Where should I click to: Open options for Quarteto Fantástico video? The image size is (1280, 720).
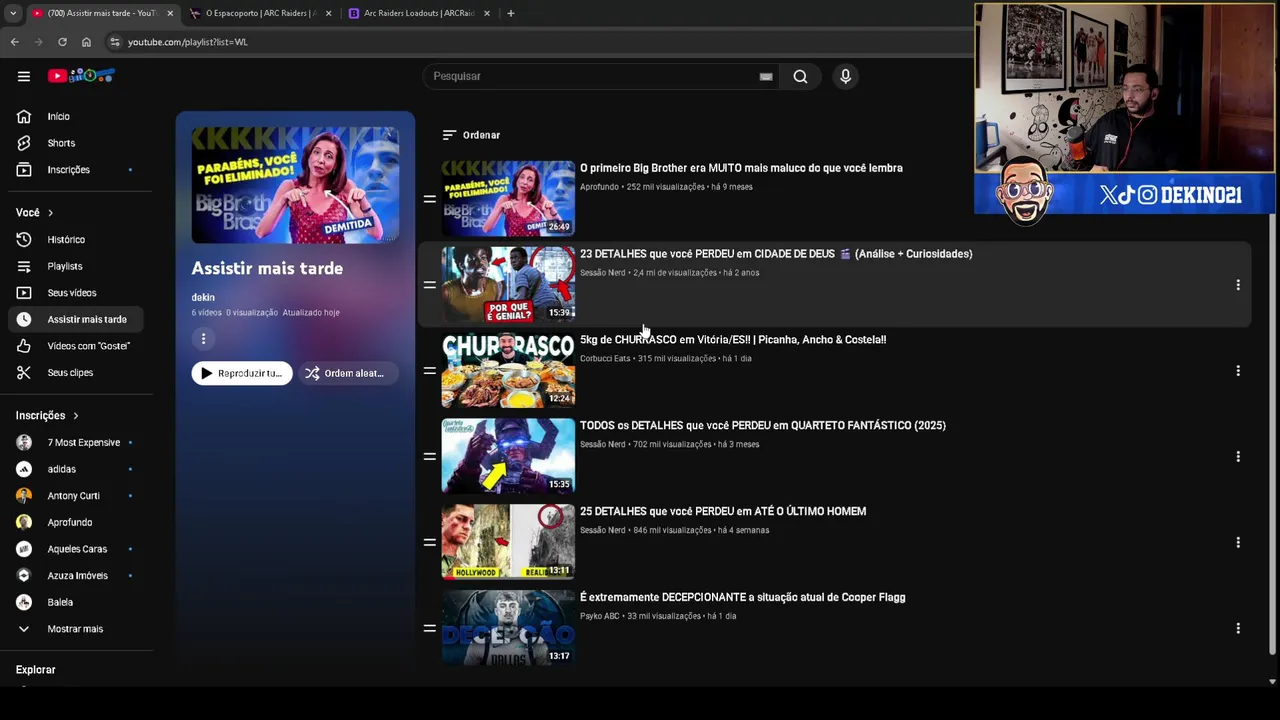[1238, 457]
